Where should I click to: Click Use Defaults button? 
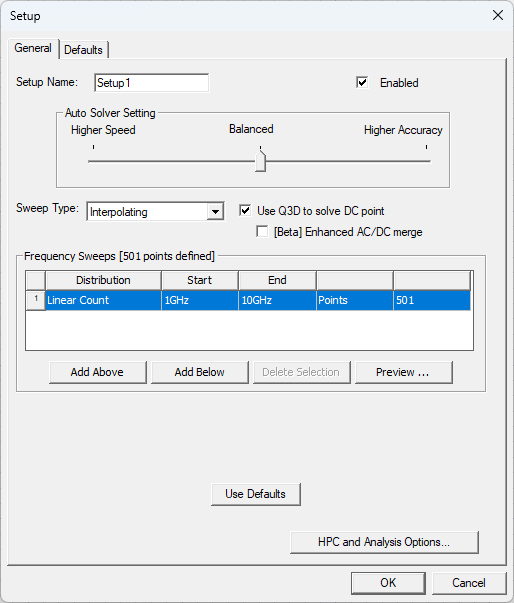(256, 494)
